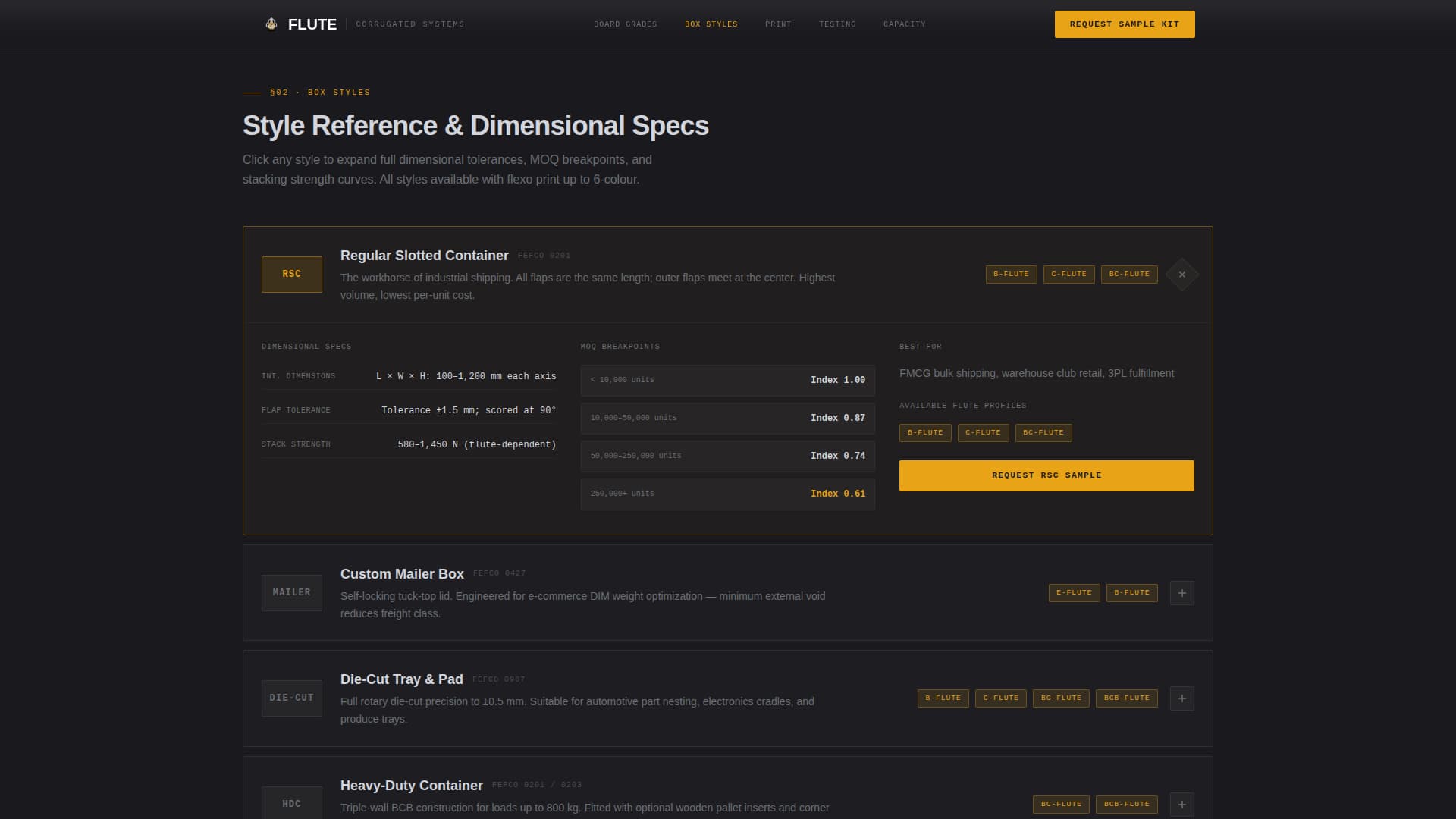This screenshot has width=1456, height=819.
Task: Go to the Print nav item
Action: [x=778, y=24]
